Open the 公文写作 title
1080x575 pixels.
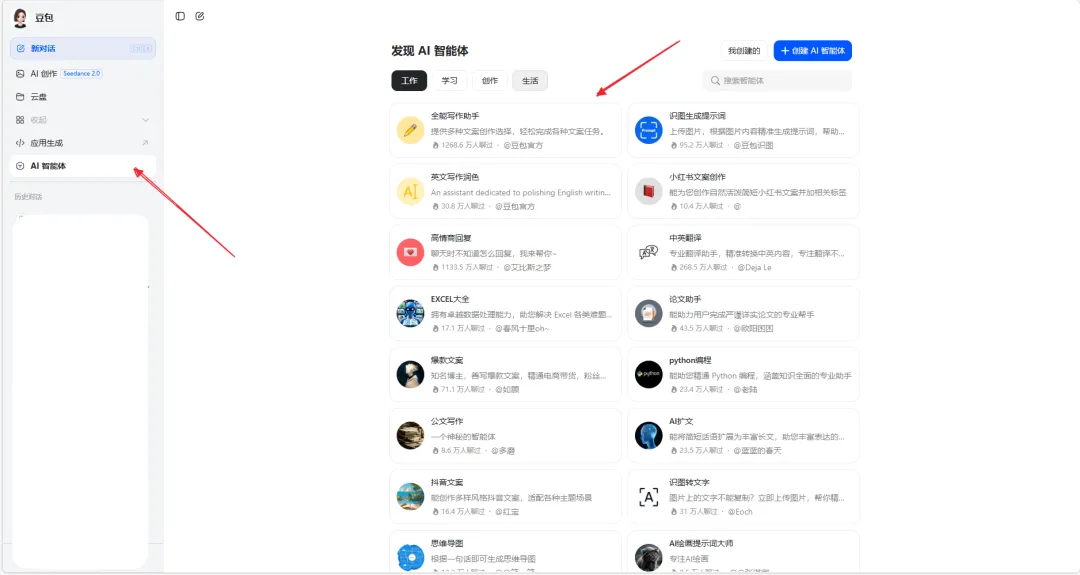pos(447,421)
